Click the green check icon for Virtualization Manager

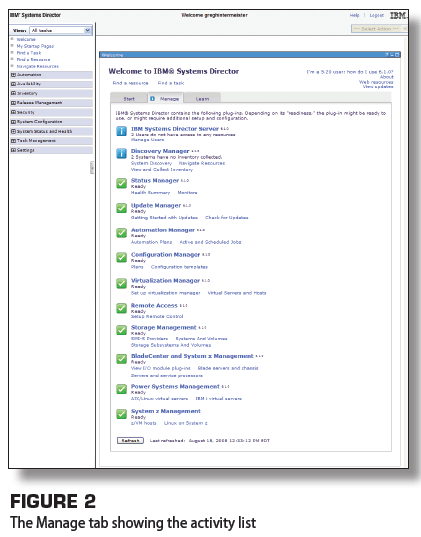pyautogui.click(x=122, y=284)
